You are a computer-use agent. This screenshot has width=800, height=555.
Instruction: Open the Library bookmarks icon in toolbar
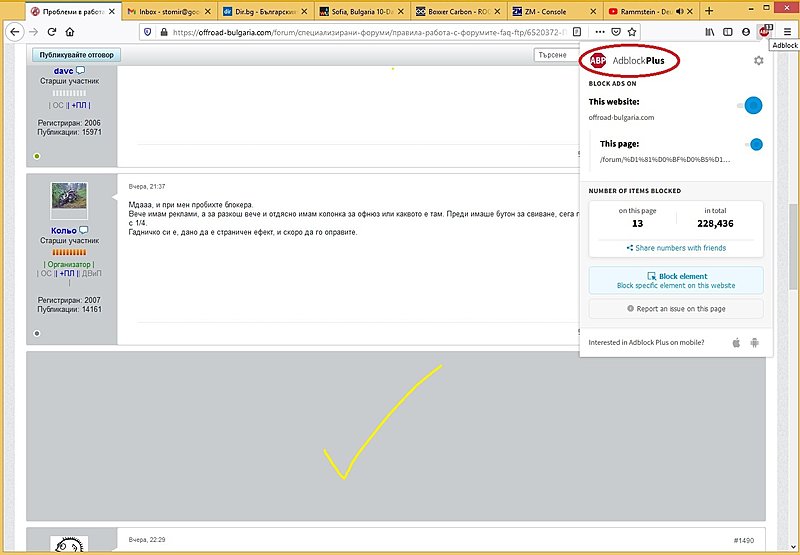click(x=710, y=32)
